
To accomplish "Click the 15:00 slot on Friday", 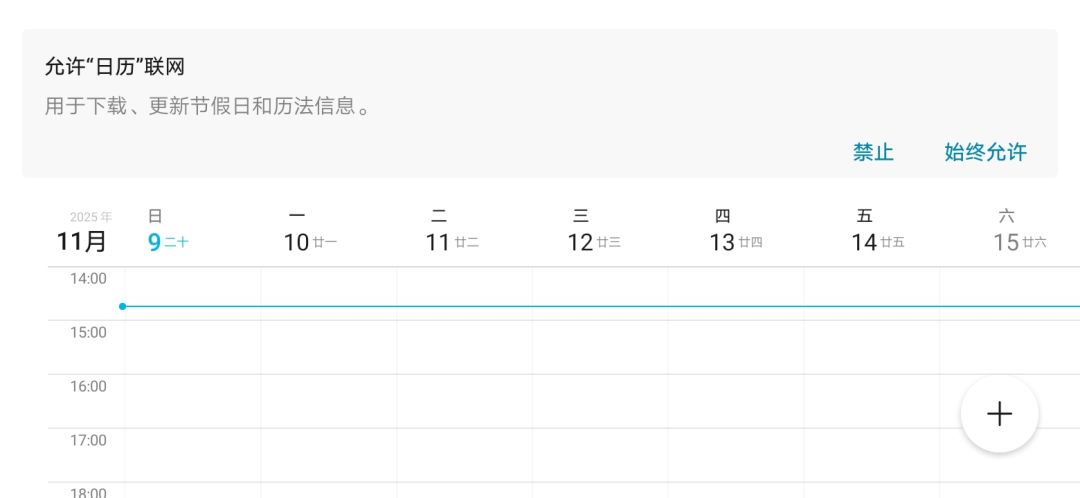I will 871,347.
